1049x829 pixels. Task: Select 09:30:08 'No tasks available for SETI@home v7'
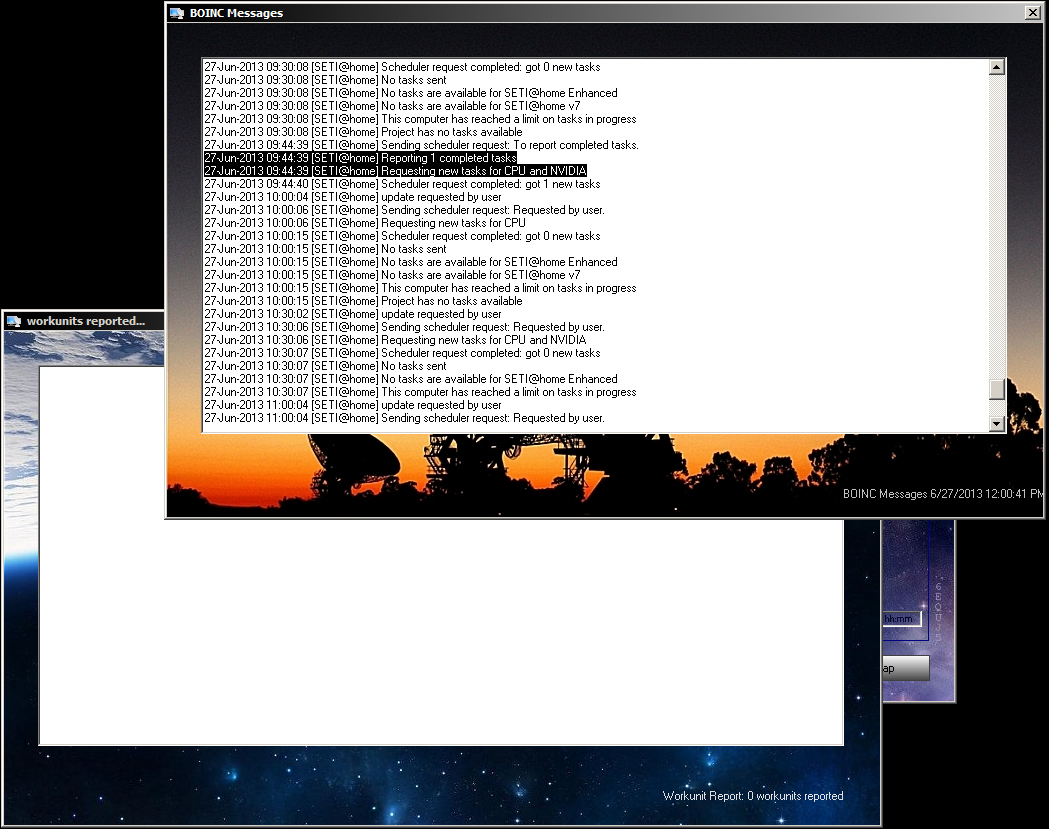point(392,106)
